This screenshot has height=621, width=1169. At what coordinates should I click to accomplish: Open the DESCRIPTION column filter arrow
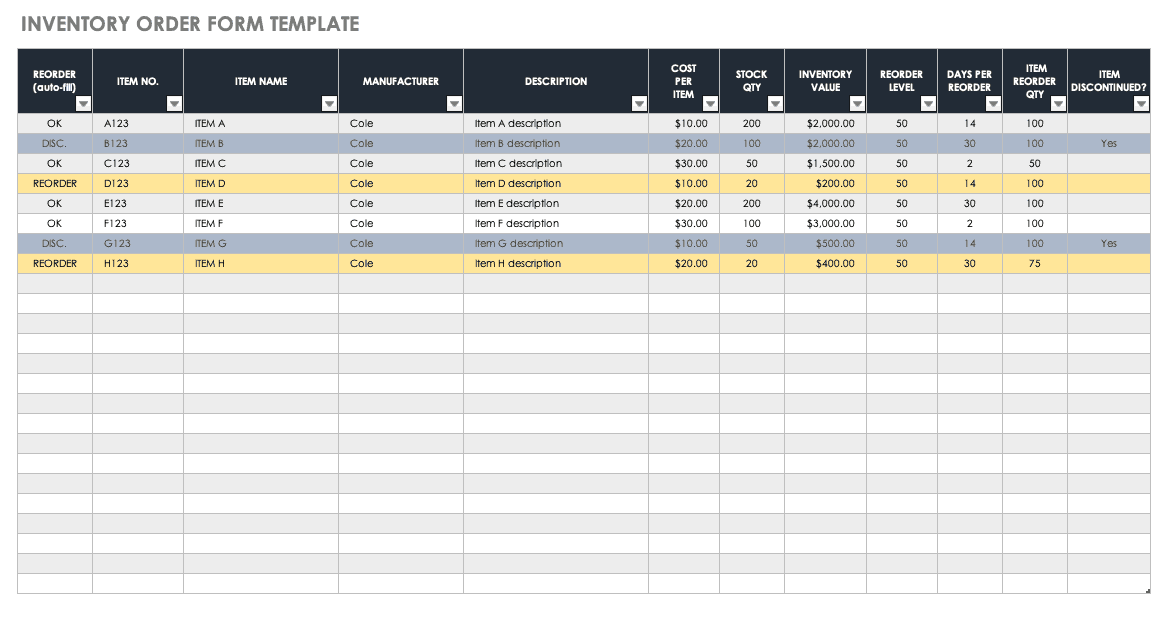(x=640, y=104)
